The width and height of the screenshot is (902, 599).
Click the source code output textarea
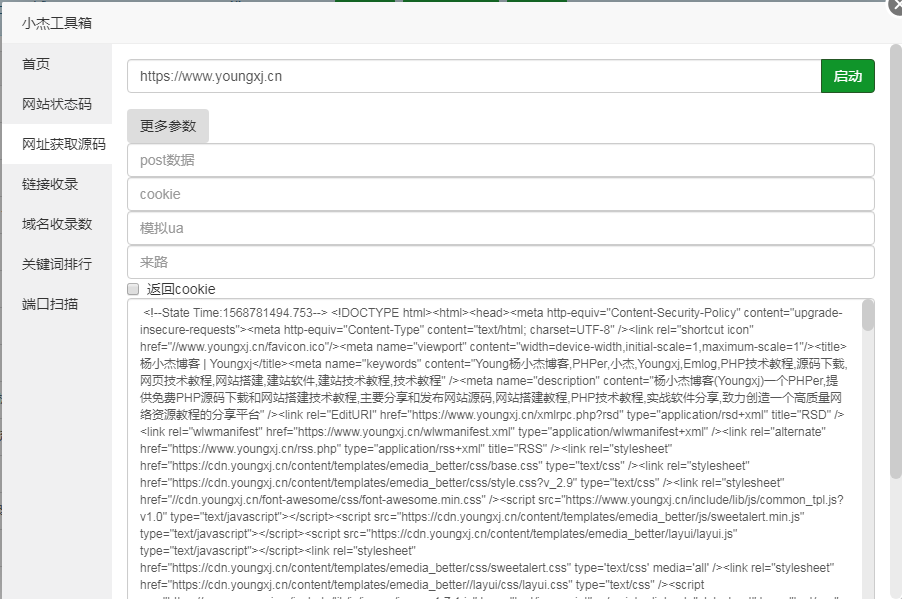click(495, 449)
